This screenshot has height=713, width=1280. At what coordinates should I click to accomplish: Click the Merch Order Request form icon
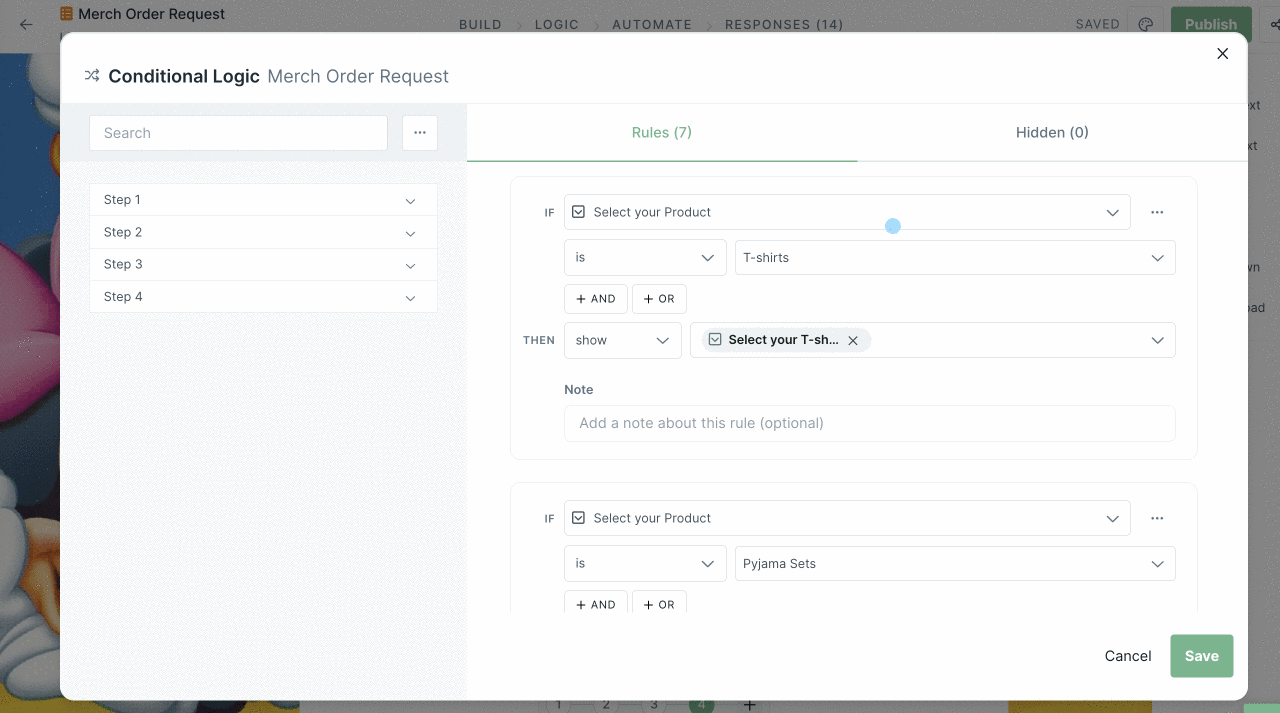66,15
